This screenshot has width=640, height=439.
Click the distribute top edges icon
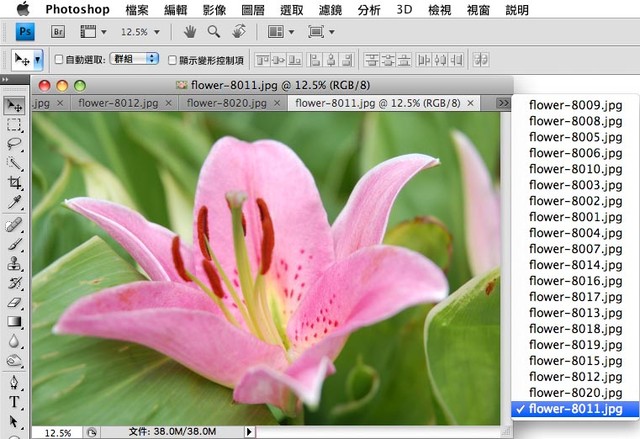(371, 60)
